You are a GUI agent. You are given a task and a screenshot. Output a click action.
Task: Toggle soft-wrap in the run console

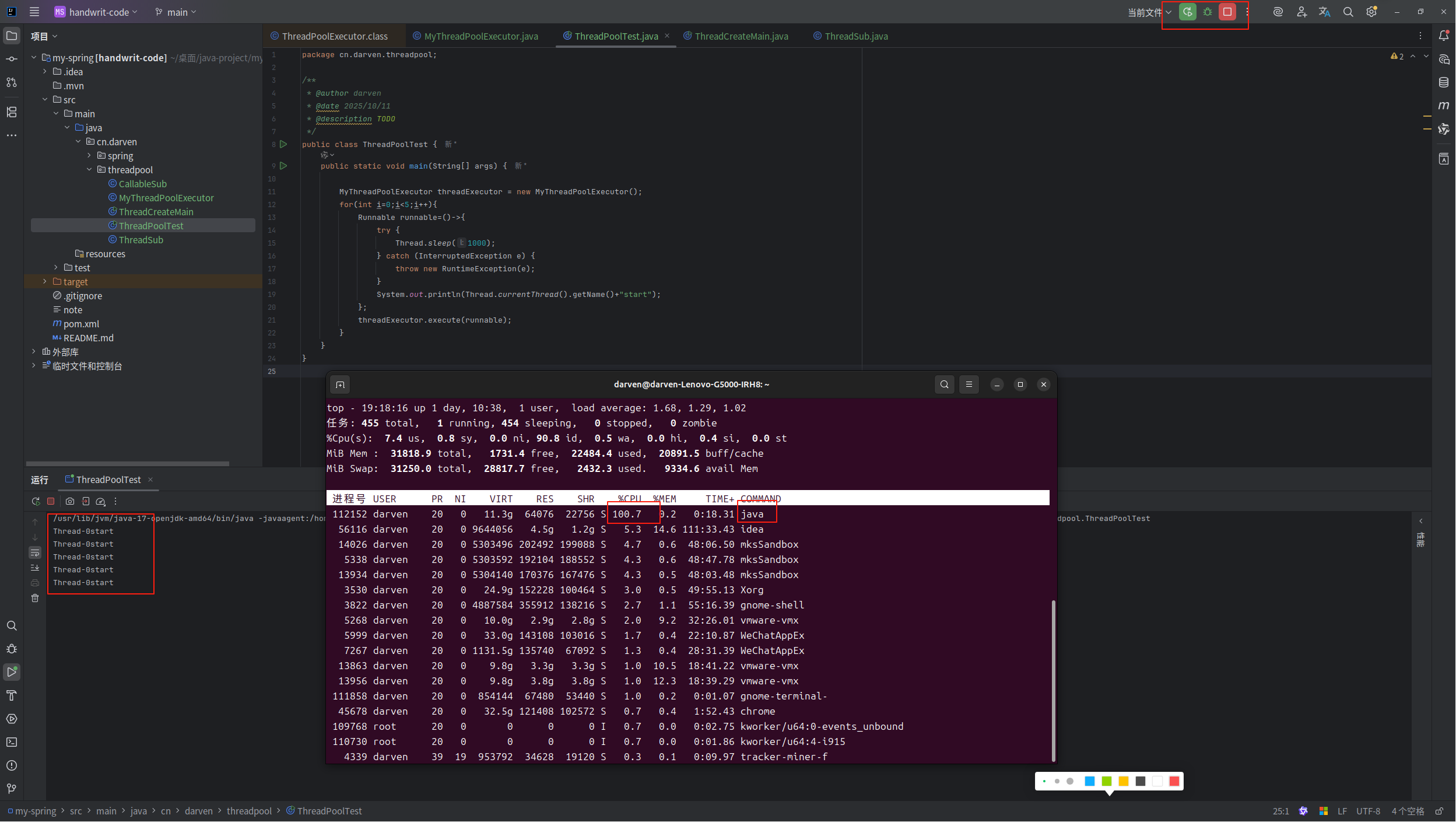point(35,552)
